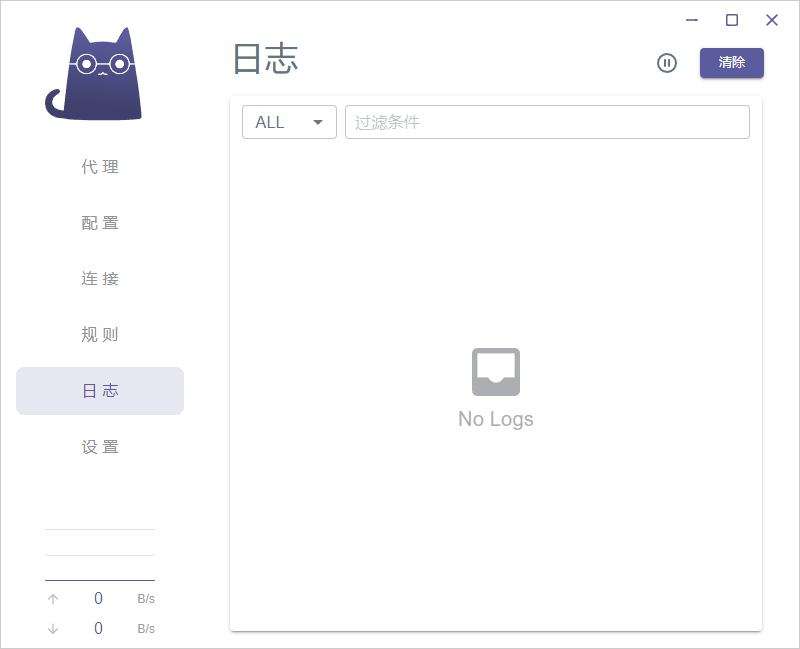The height and width of the screenshot is (649, 800).
Task: Click the download speed arrow icon
Action: pyautogui.click(x=52, y=628)
